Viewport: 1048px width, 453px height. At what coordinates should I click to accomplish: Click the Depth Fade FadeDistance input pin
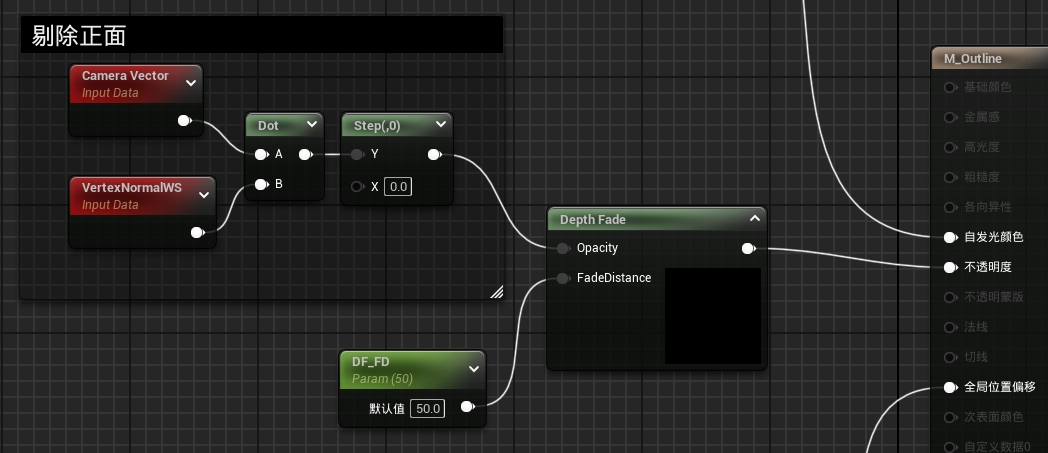click(563, 278)
